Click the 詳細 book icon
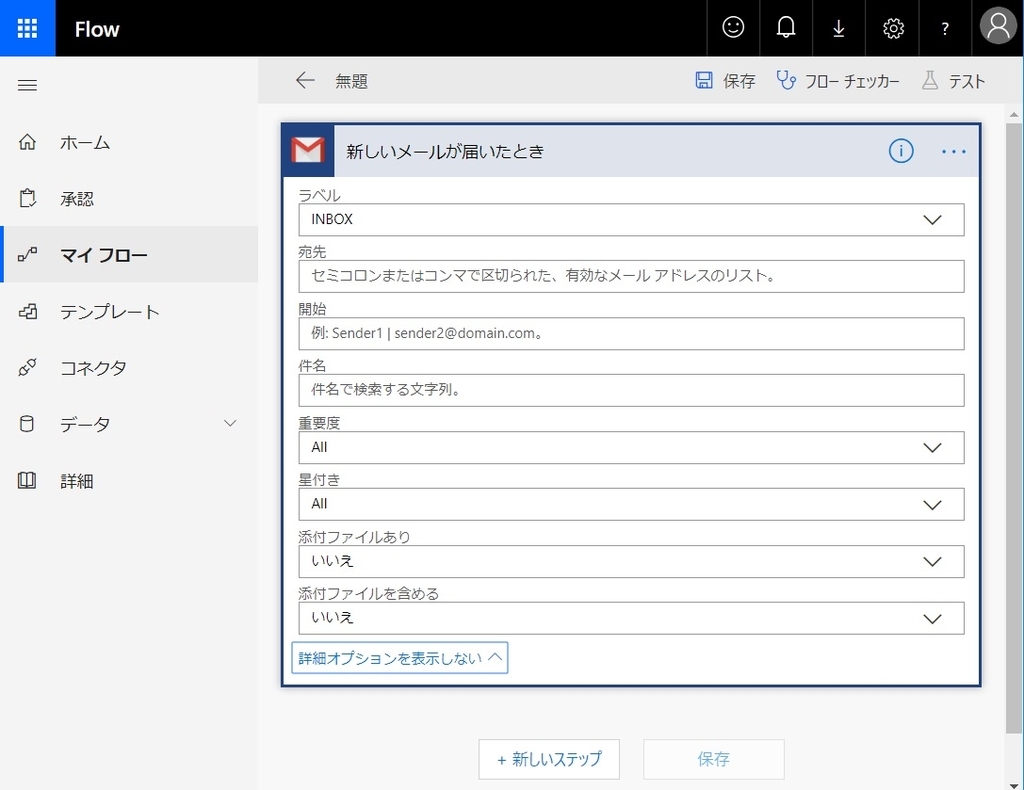 click(x=27, y=481)
